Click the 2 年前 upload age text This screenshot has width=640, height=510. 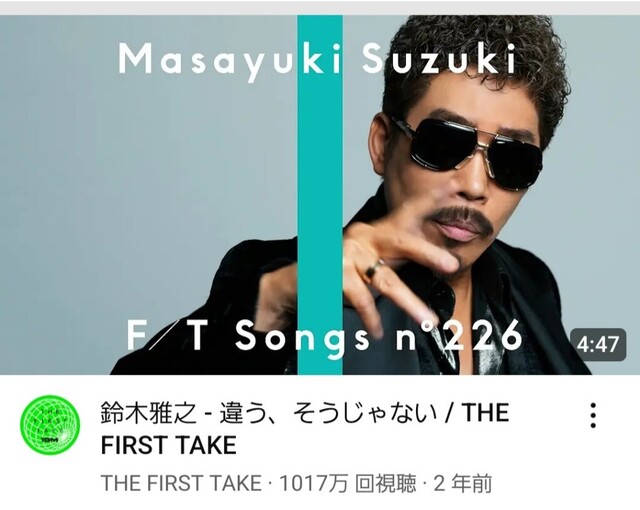[x=462, y=483]
